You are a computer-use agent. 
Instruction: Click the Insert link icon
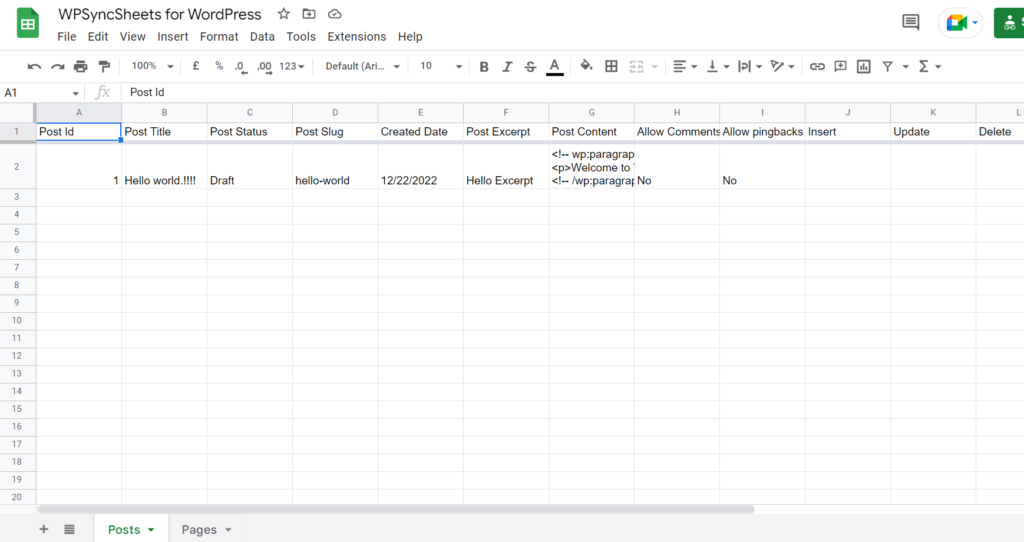[817, 66]
